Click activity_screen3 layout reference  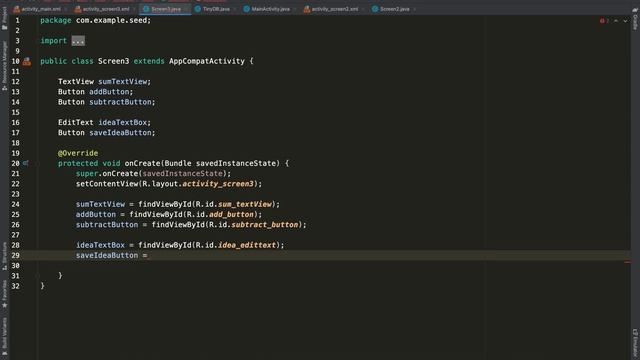click(218, 184)
